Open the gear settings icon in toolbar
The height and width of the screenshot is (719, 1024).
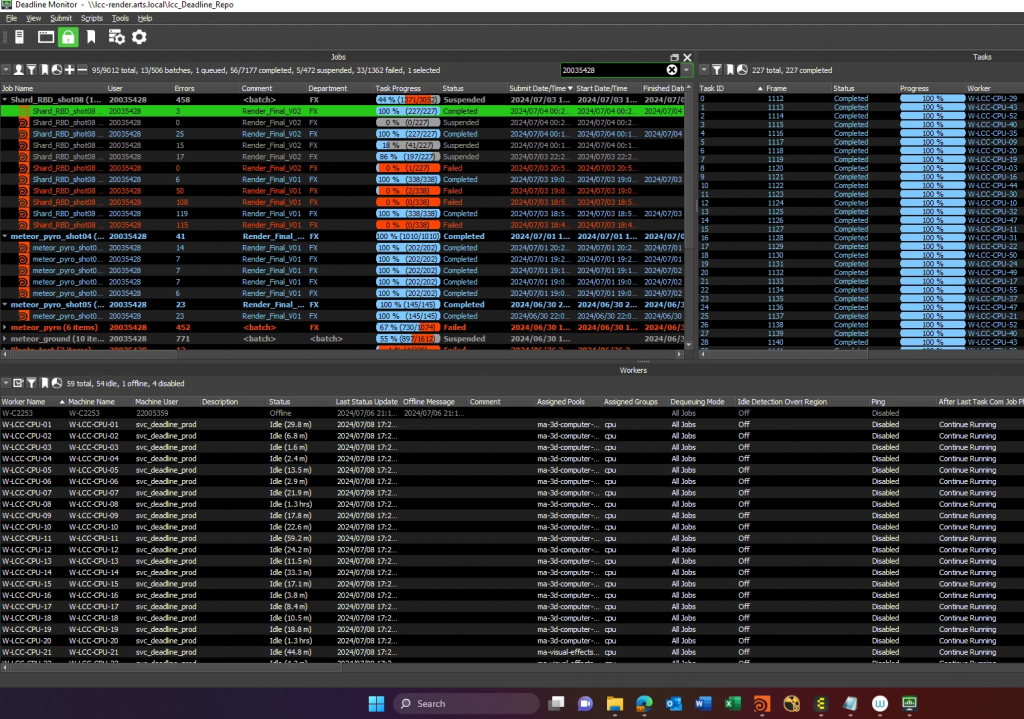click(139, 37)
